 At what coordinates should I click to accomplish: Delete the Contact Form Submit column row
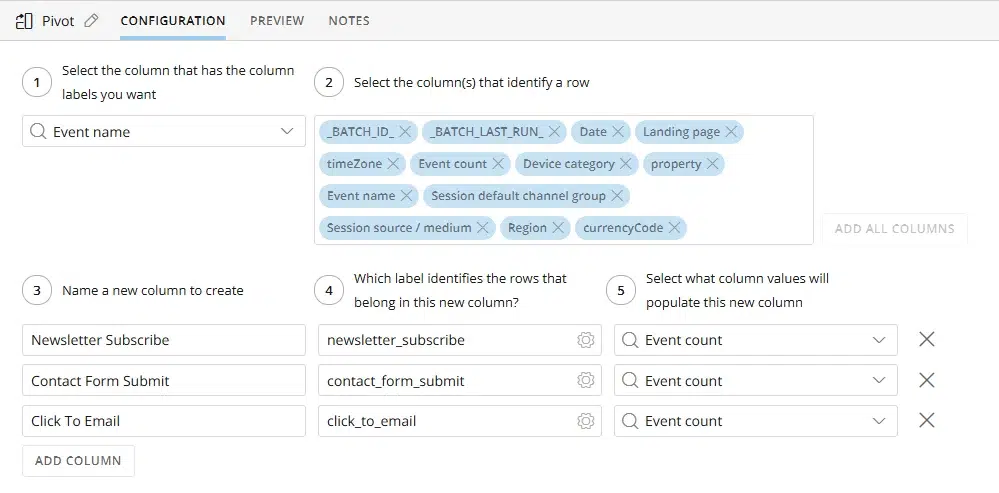[926, 380]
